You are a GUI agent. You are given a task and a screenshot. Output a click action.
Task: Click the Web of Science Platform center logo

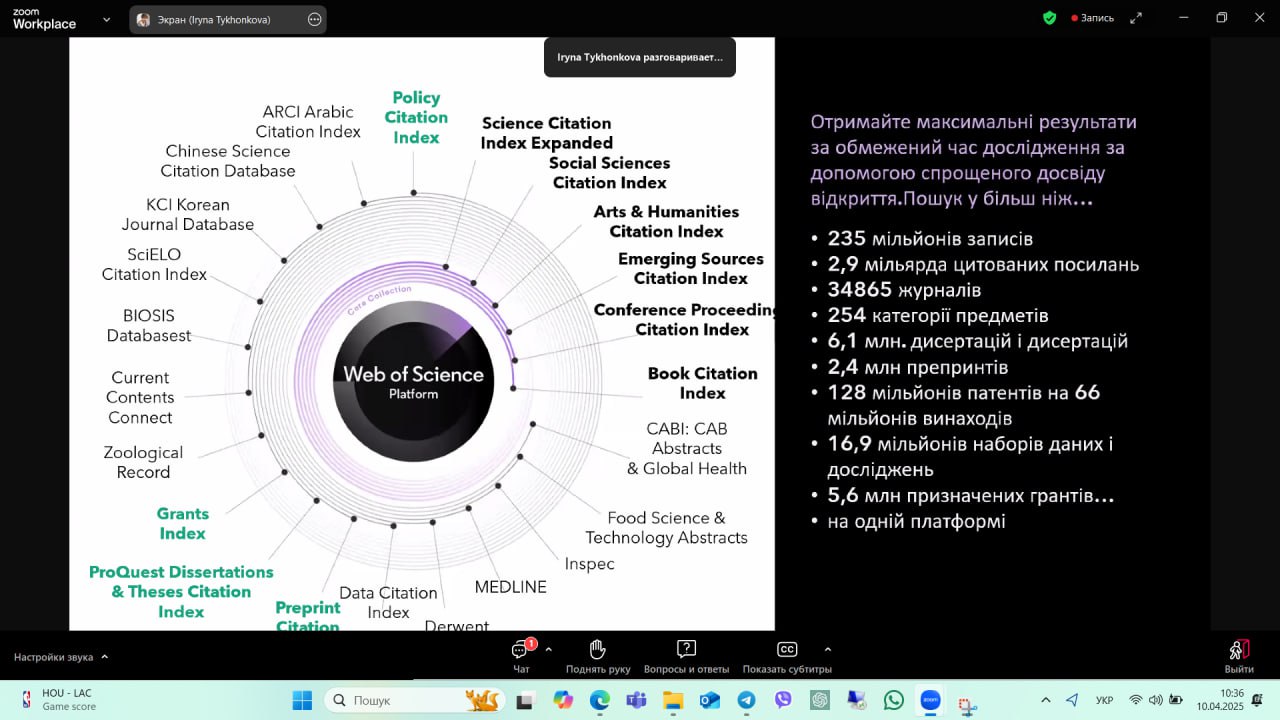413,382
